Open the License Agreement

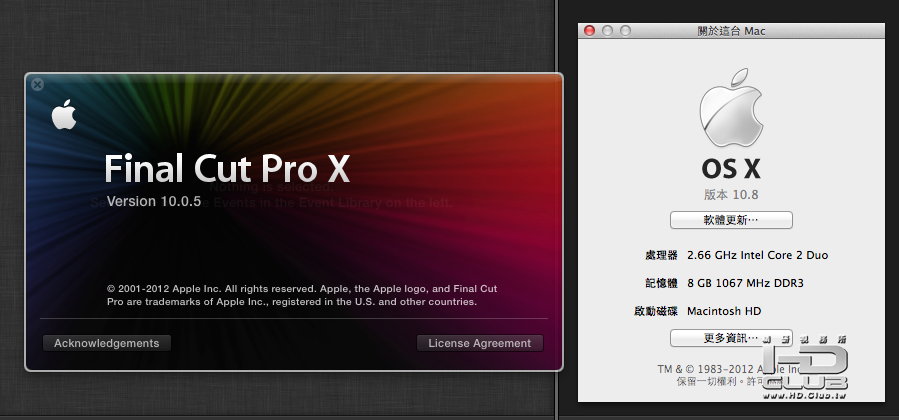[x=480, y=343]
